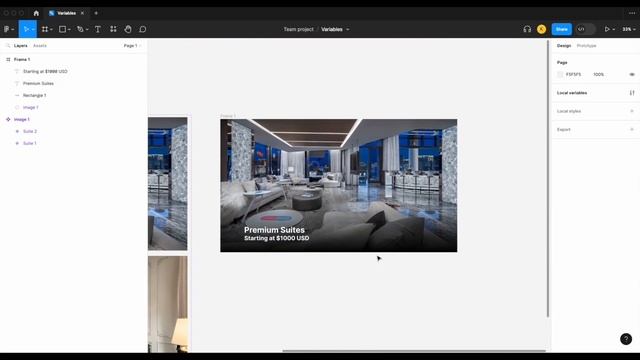This screenshot has height=360, width=640.
Task: Click the Premium Suites heading on canvas
Action: 274,230
